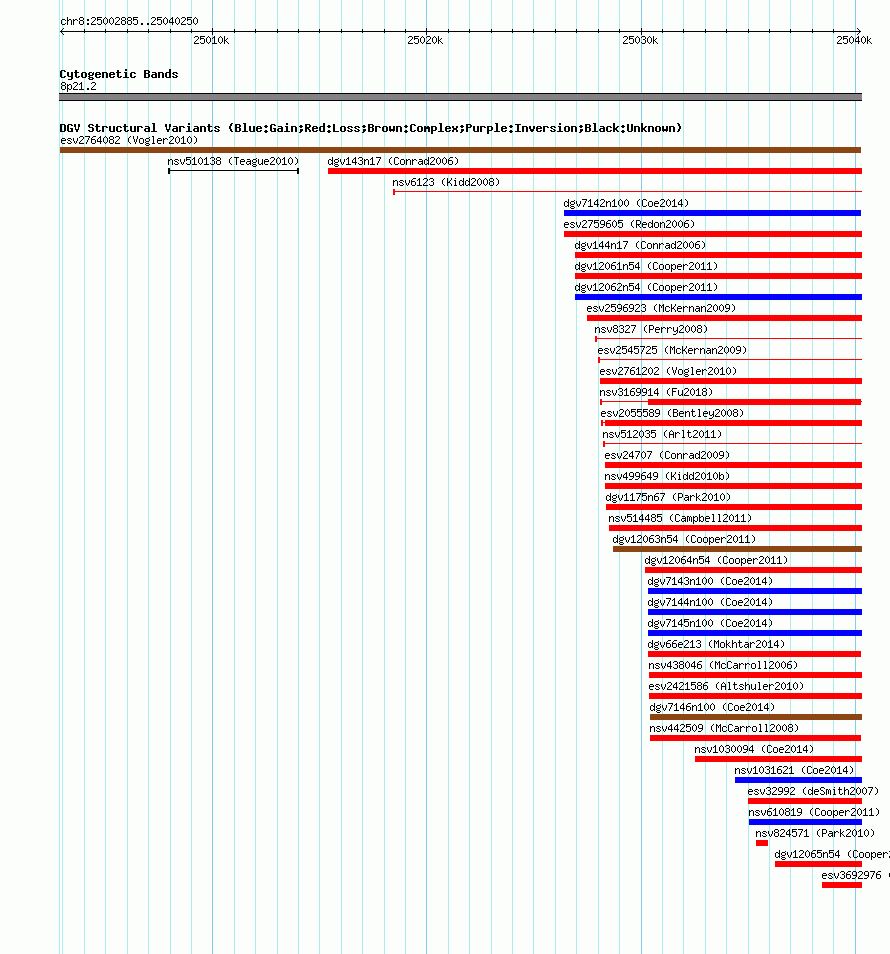
Task: Click the DGV Structural Variants track title
Action: 371,128
